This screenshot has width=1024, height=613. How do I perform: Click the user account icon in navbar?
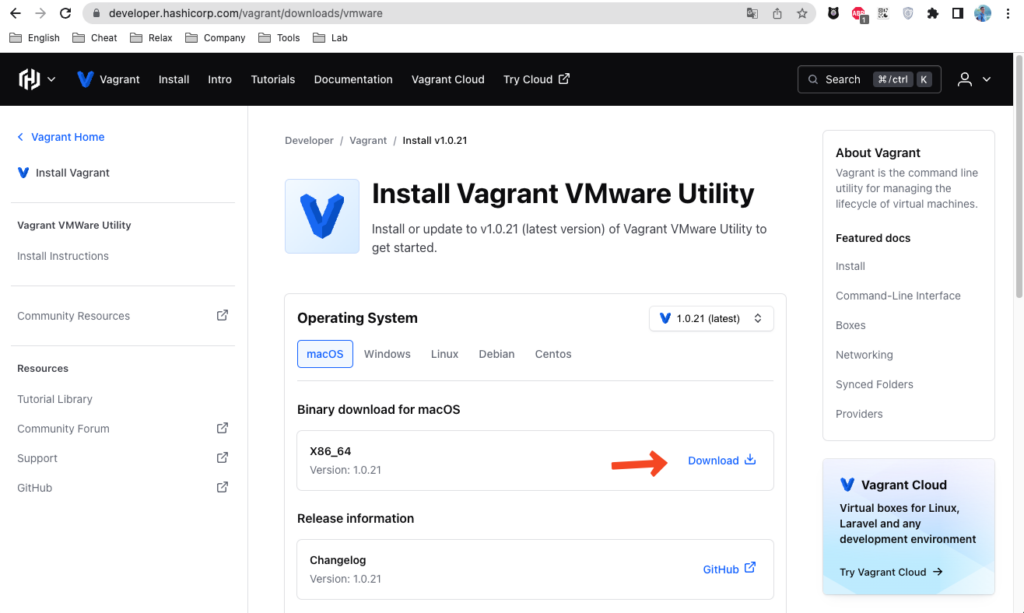965,79
